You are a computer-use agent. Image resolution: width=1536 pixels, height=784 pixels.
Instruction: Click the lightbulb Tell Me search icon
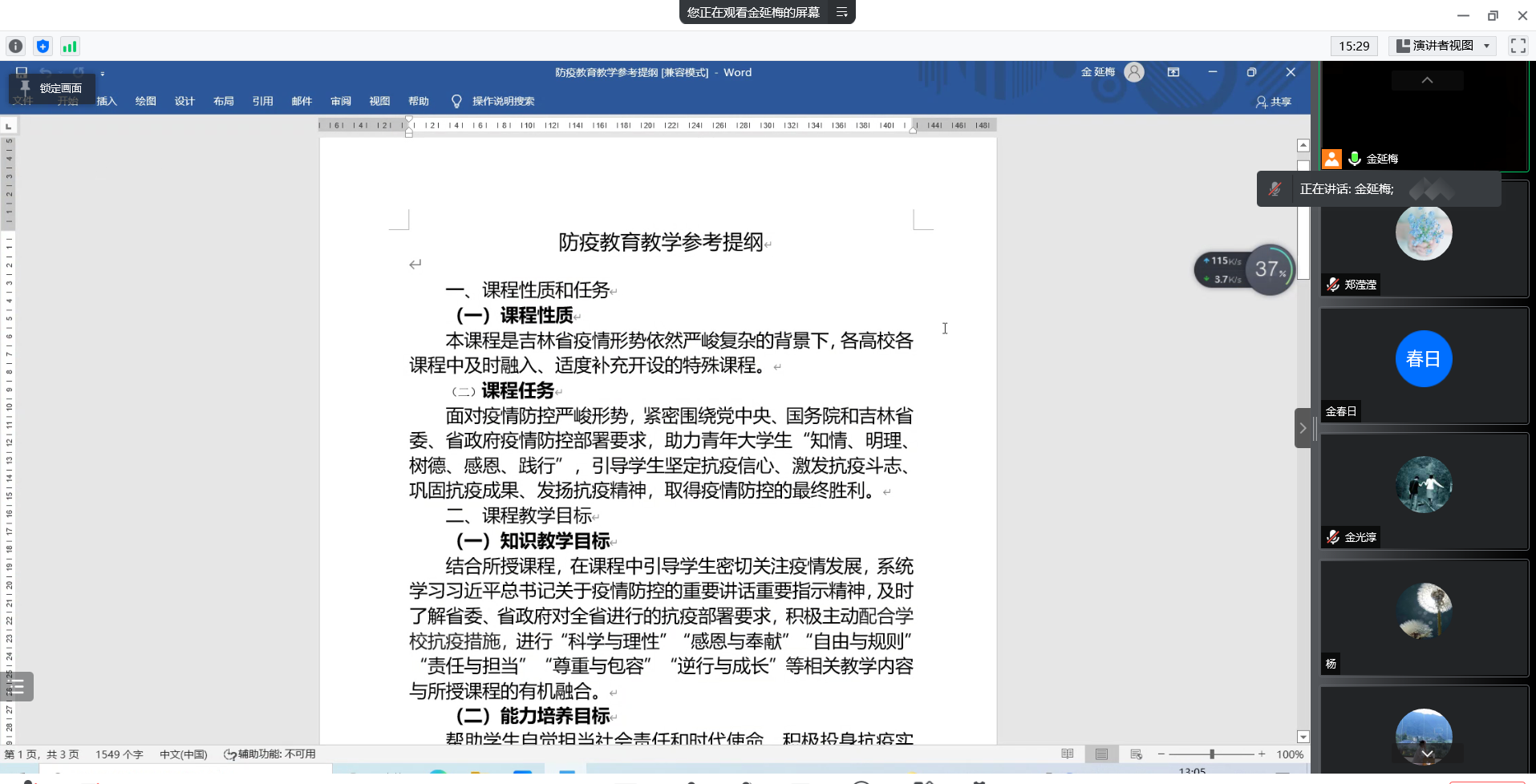(456, 101)
